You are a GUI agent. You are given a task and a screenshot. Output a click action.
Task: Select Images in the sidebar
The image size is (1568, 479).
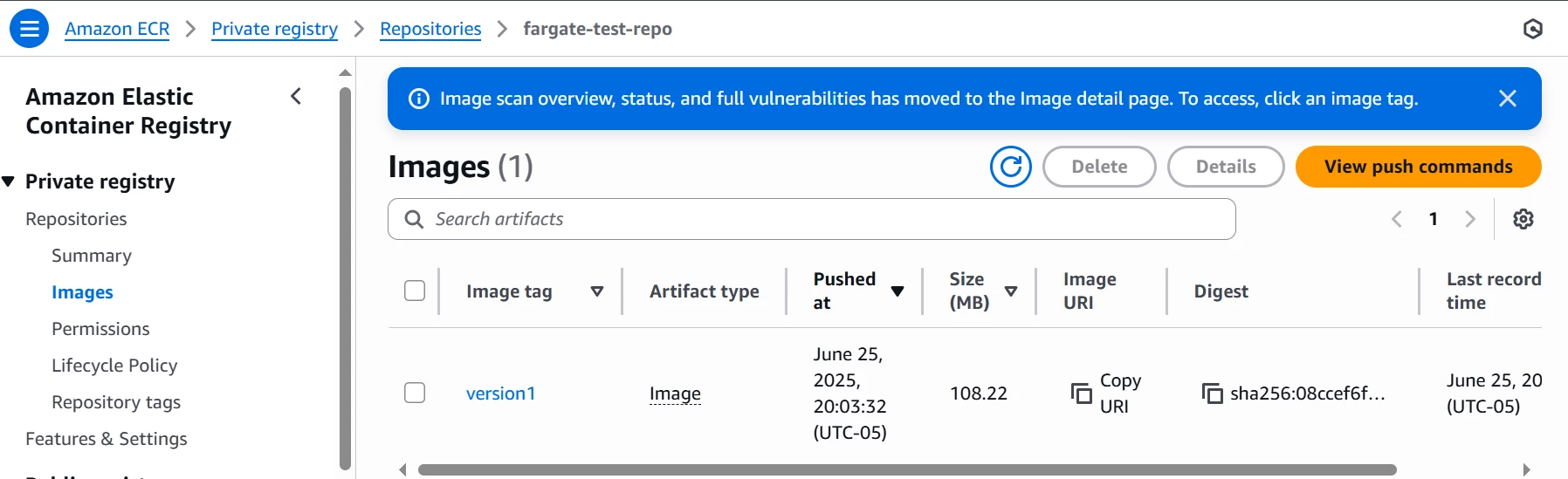82,292
